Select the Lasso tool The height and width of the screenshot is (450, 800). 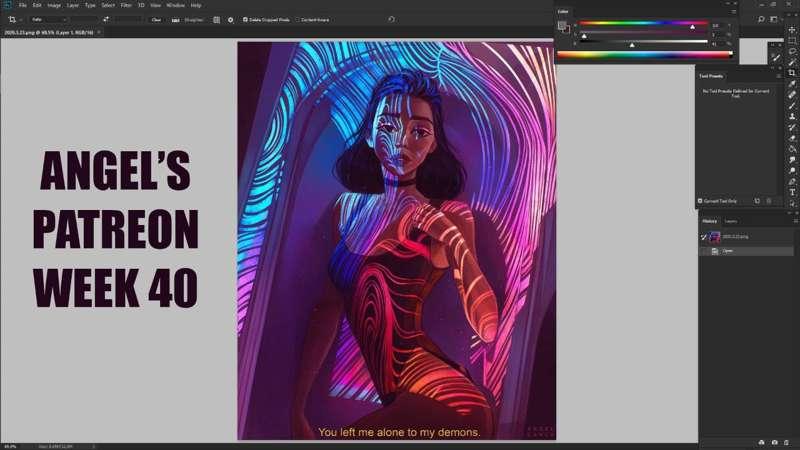coord(792,51)
